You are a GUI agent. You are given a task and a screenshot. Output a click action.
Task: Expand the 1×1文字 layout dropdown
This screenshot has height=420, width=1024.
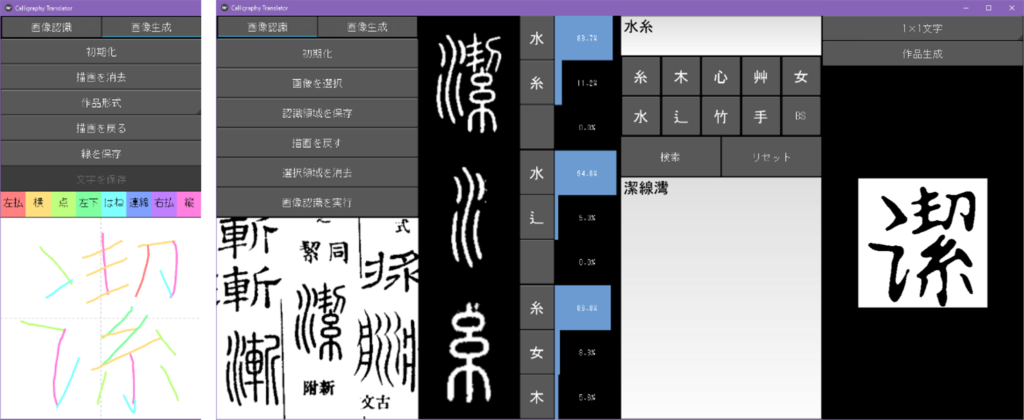(922, 28)
